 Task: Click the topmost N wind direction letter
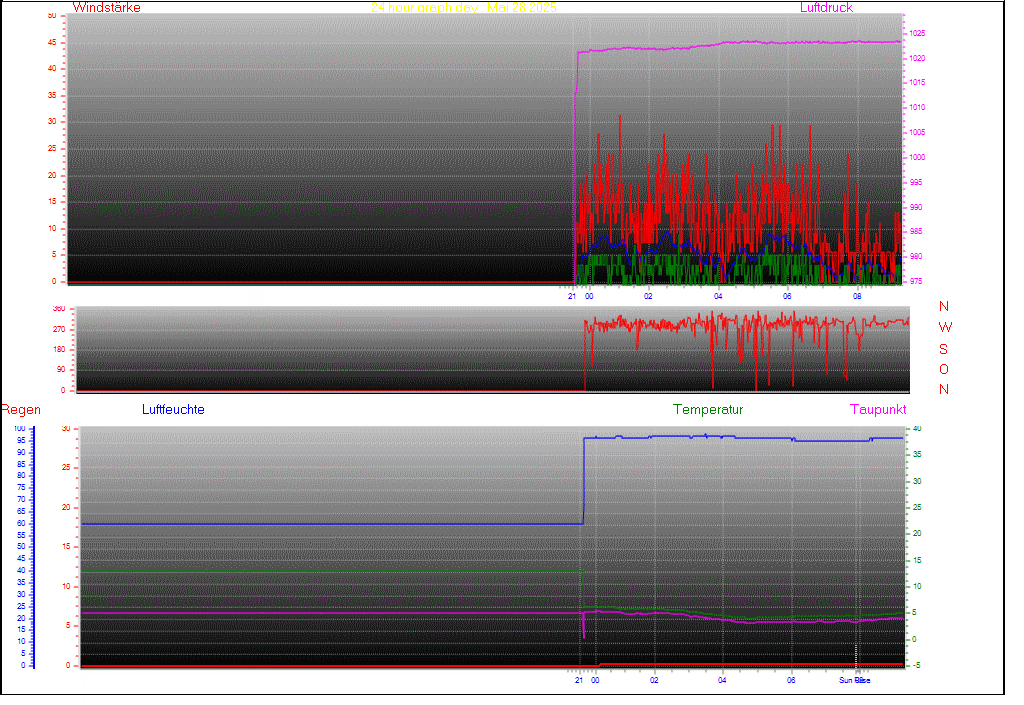(944, 307)
